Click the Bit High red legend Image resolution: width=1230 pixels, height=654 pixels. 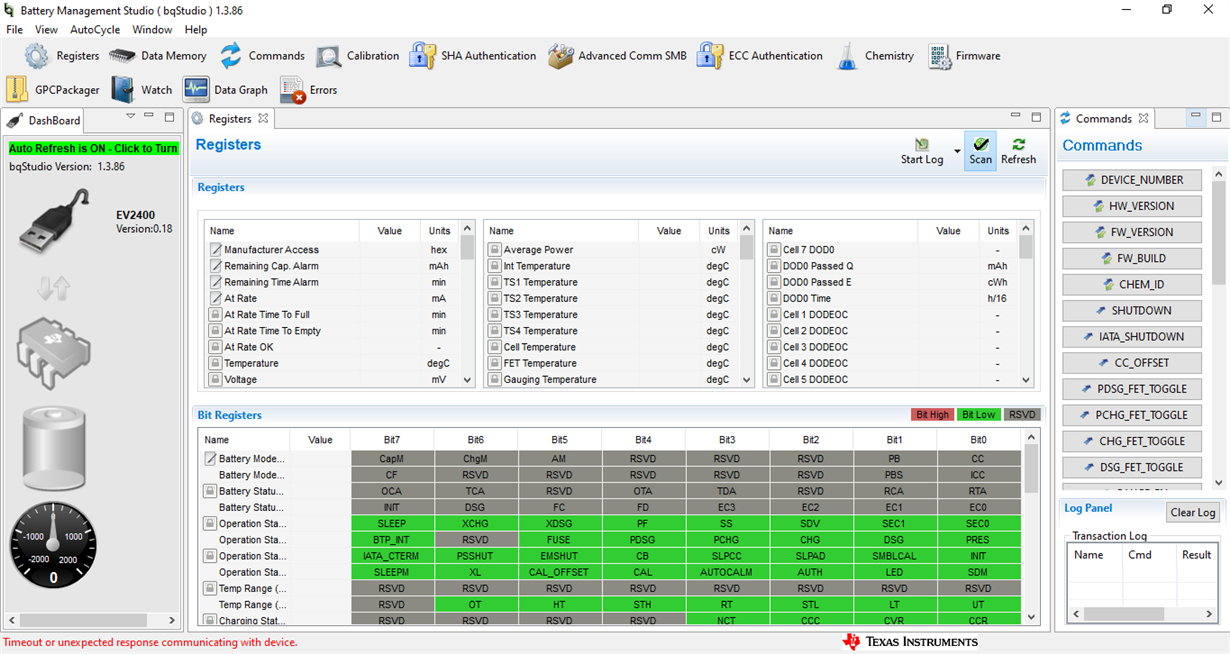pyautogui.click(x=932, y=414)
